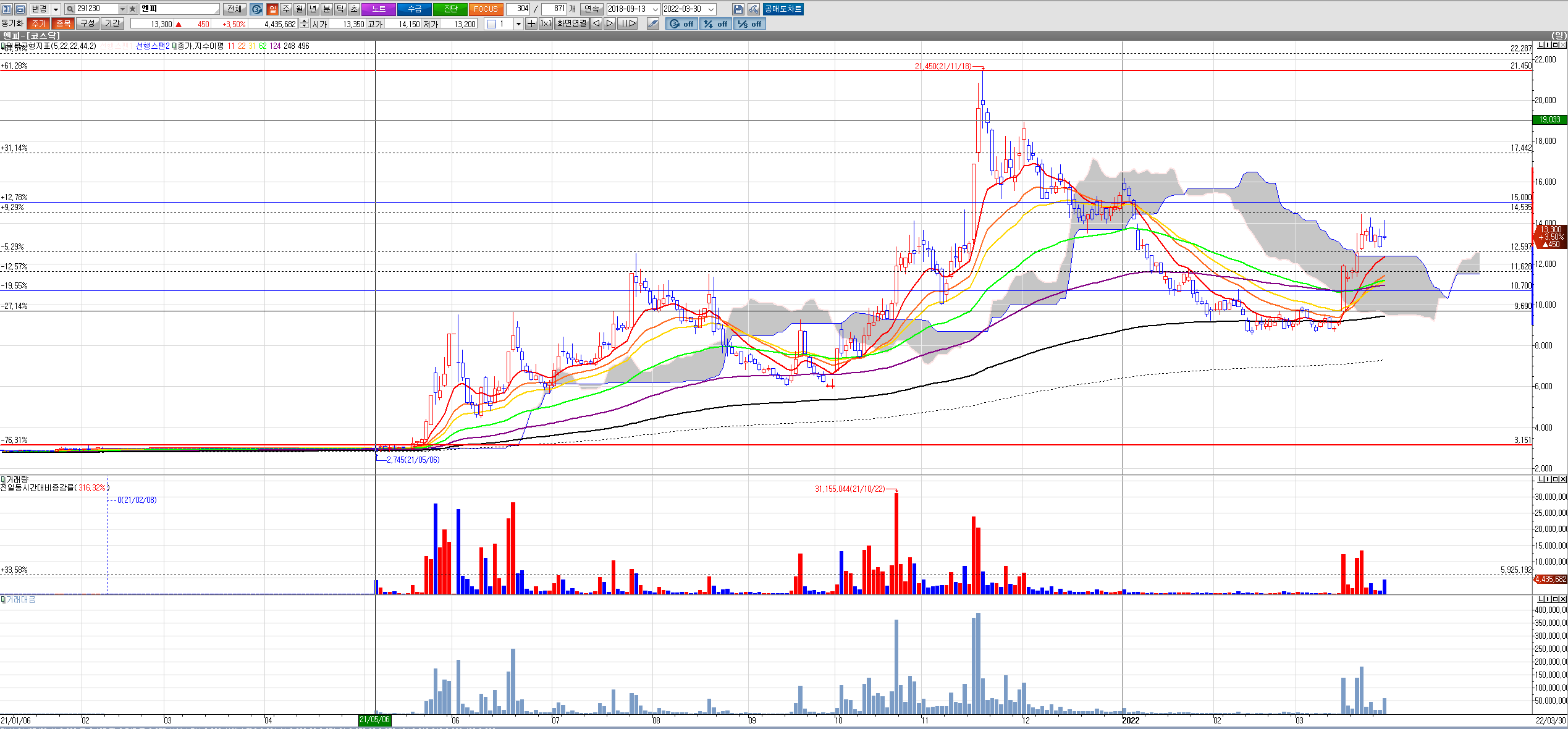1568x729 pixels.
Task: Click the L button in price chart corner
Action: (x=1541, y=45)
